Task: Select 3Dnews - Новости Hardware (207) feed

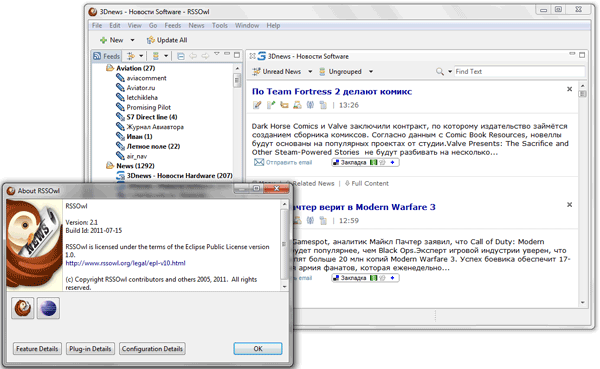Action: [179, 176]
